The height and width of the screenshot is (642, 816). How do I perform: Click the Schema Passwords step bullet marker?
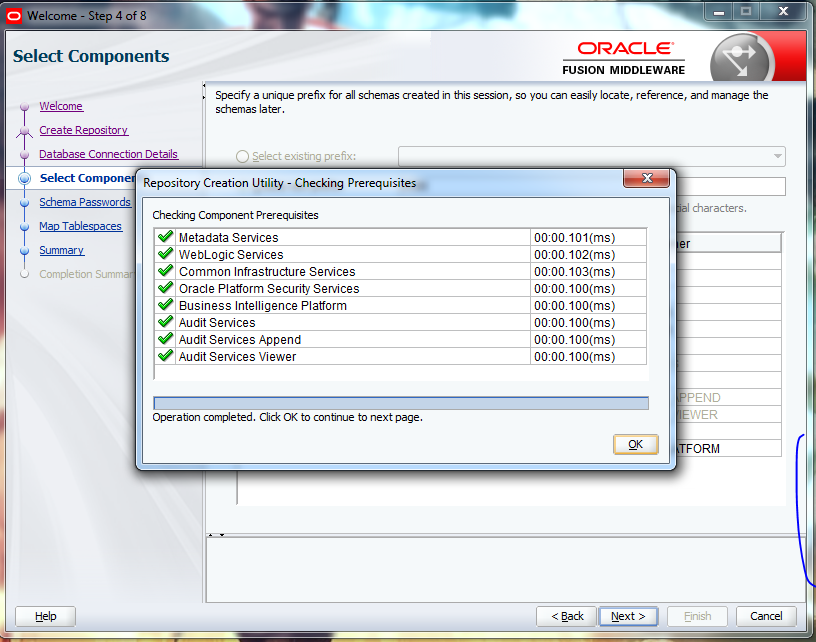pyautogui.click(x=24, y=202)
